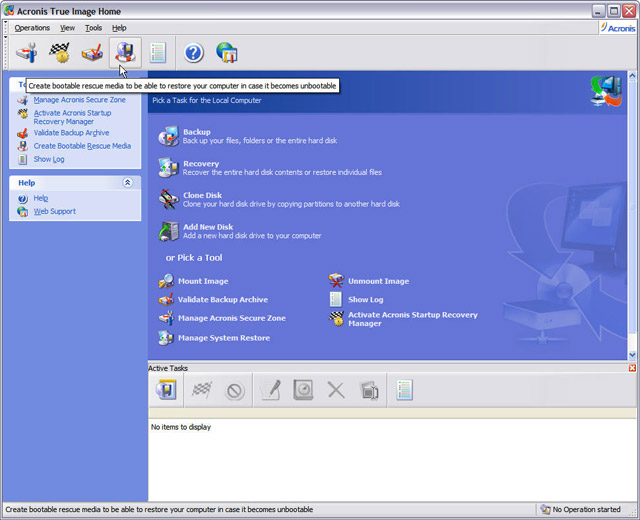Click Acronis logo in top right

pos(617,28)
